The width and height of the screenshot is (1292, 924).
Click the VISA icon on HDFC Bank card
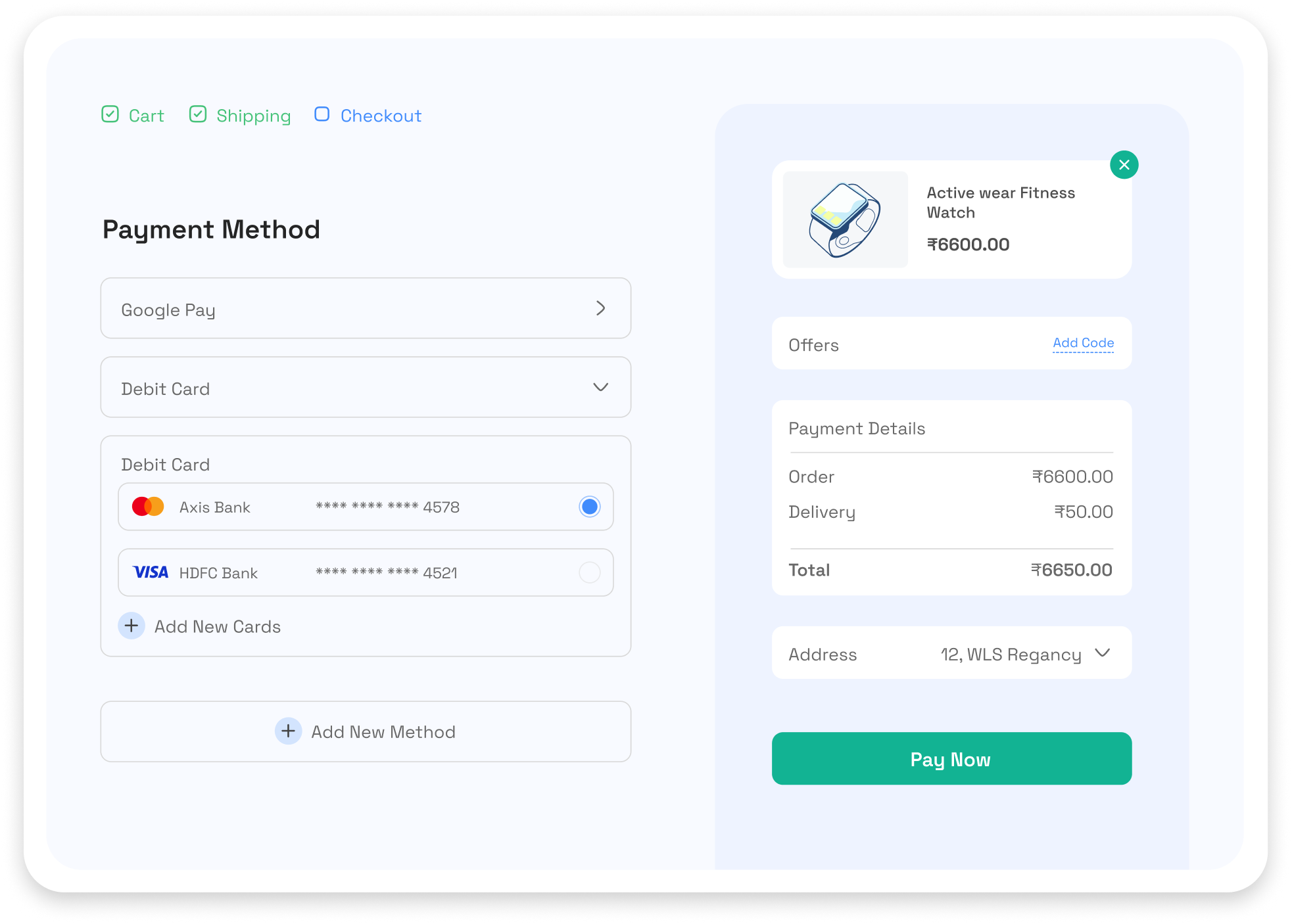tap(150, 572)
